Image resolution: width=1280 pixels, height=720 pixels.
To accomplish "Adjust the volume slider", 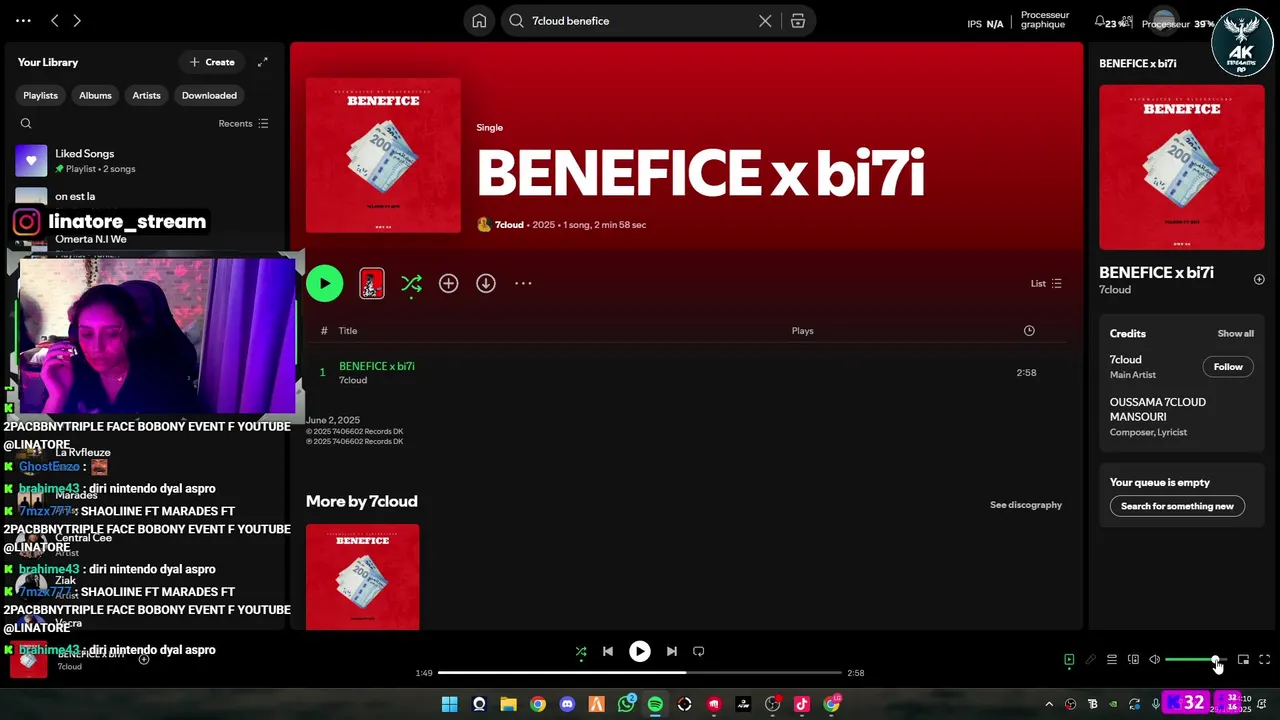I will coord(1195,660).
